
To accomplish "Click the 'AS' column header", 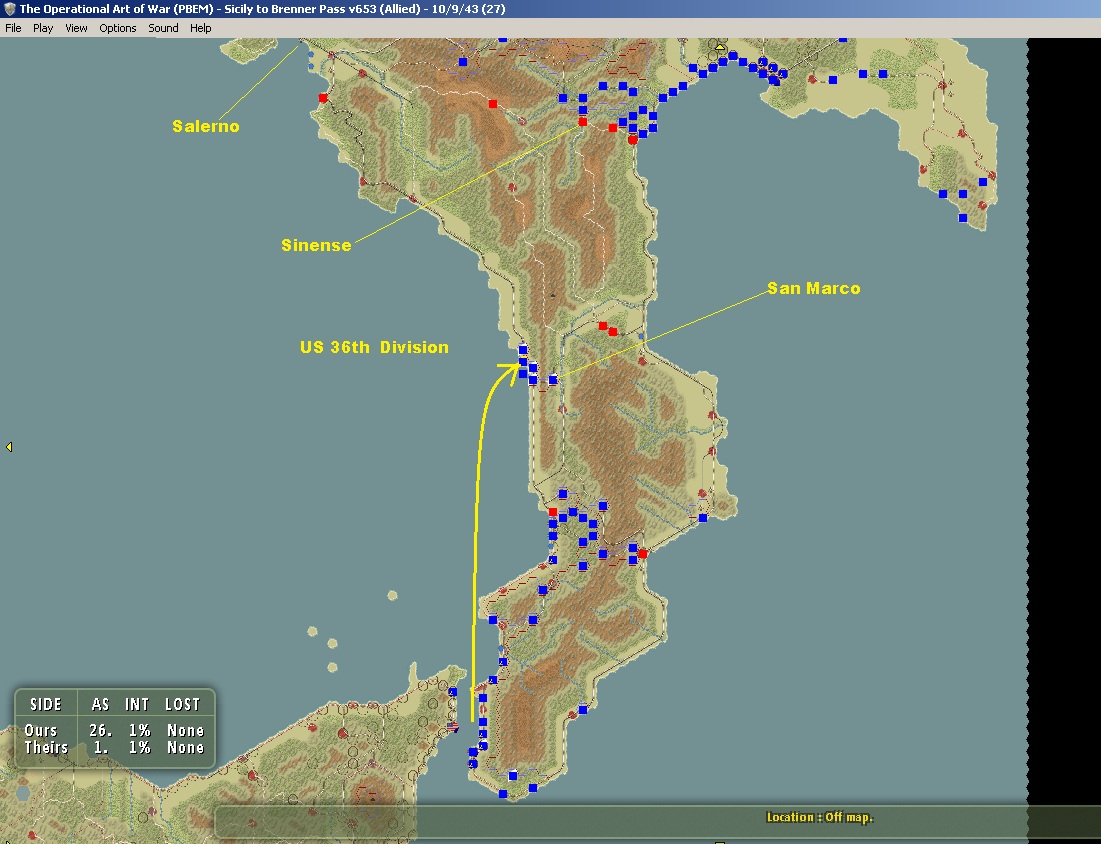I will [100, 704].
